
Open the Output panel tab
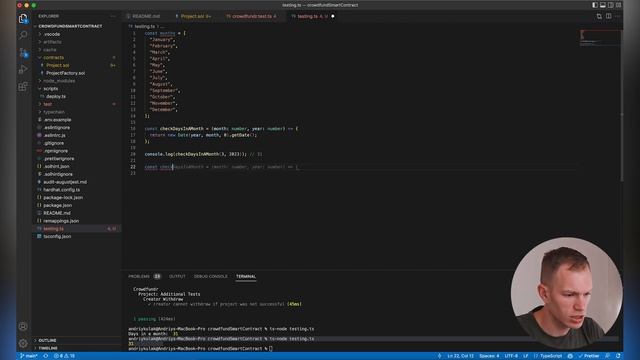(x=177, y=276)
